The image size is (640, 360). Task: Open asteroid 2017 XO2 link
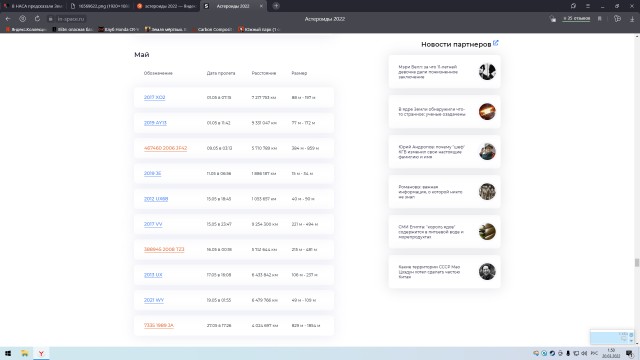154,98
